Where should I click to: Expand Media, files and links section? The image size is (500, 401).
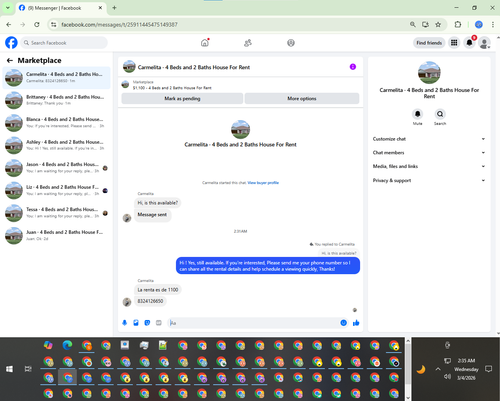(x=429, y=166)
